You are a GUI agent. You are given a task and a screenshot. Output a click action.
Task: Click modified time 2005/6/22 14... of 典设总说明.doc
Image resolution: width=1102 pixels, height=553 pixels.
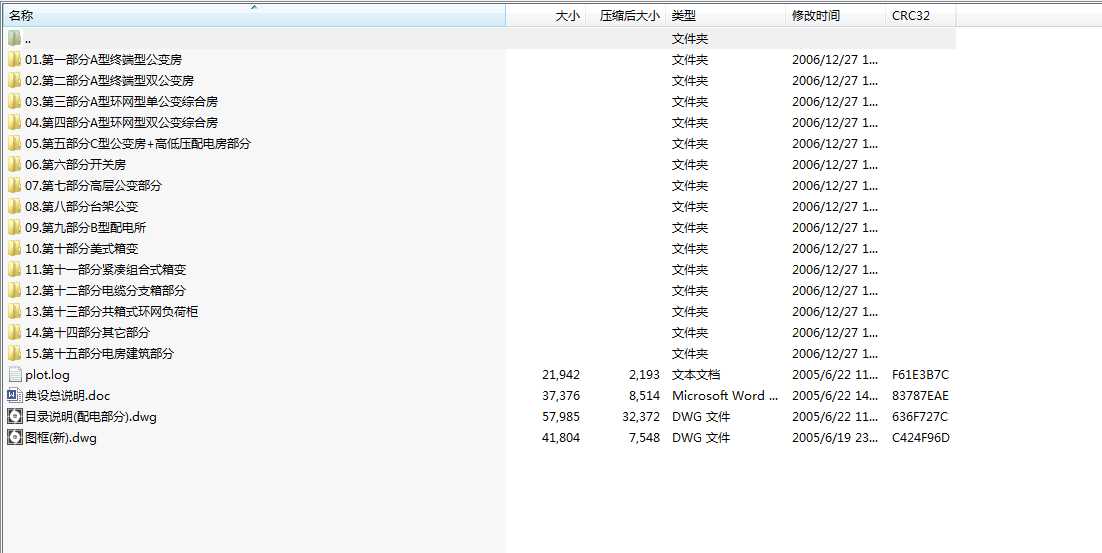[x=835, y=396]
